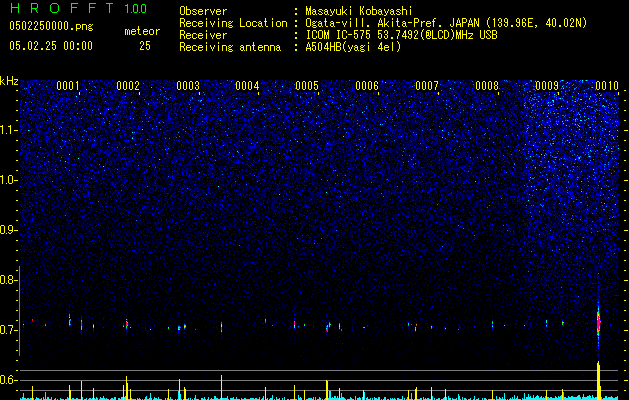Click the kHz axis unit label
This screenshot has height=400, width=629.
click(9, 81)
